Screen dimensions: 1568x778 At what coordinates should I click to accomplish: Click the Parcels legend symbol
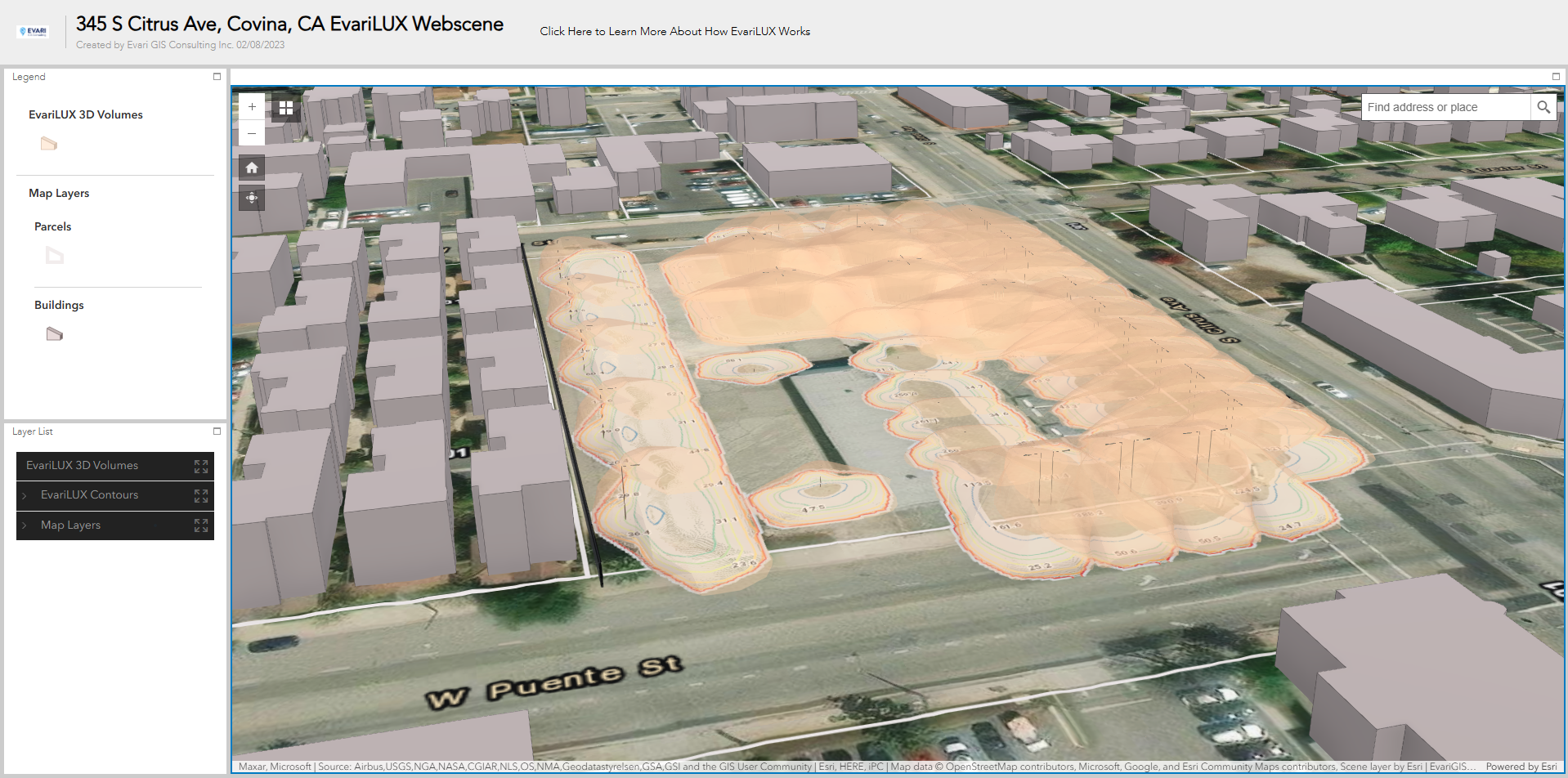[x=54, y=256]
